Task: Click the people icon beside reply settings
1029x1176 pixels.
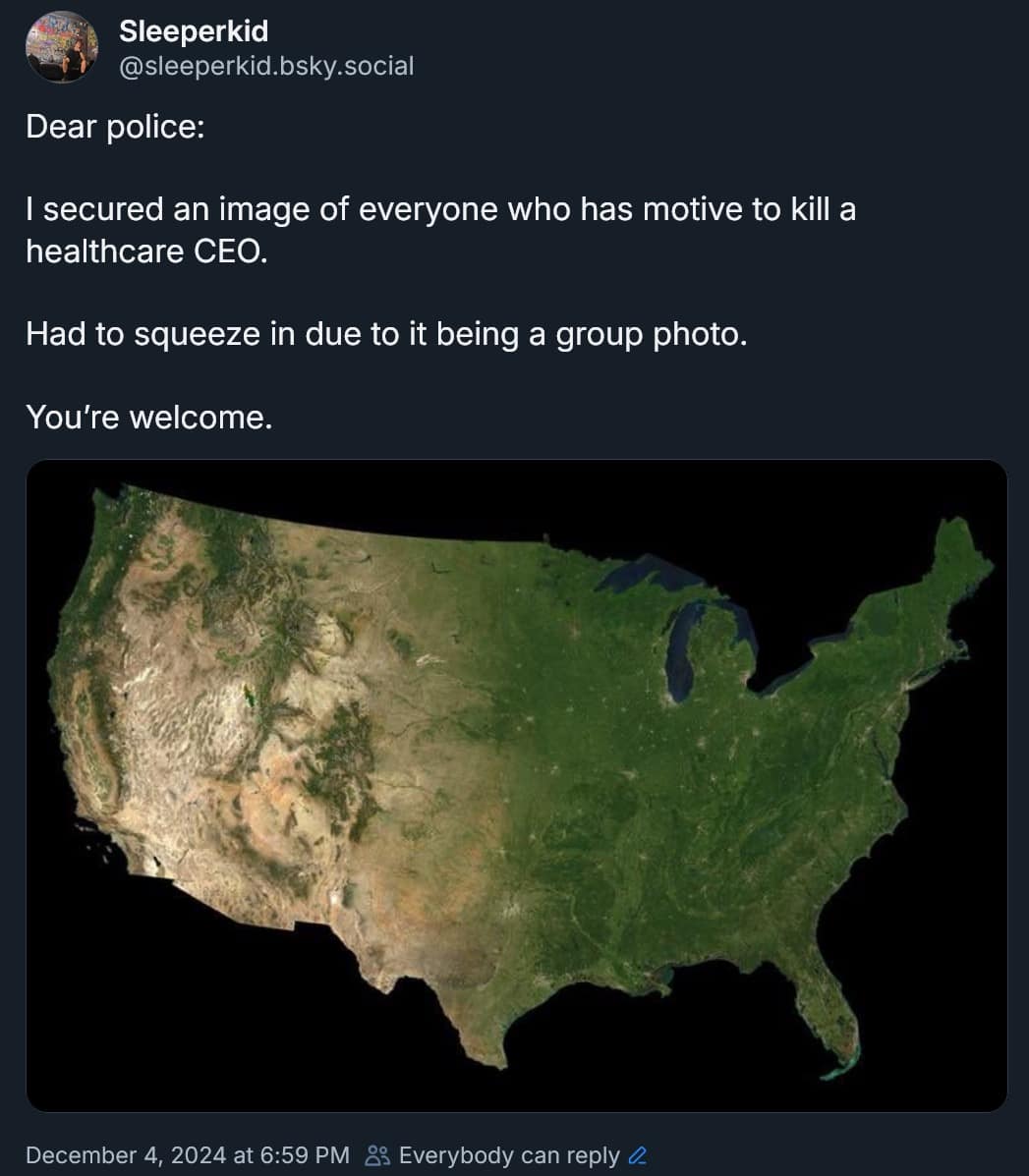Action: point(376,1155)
